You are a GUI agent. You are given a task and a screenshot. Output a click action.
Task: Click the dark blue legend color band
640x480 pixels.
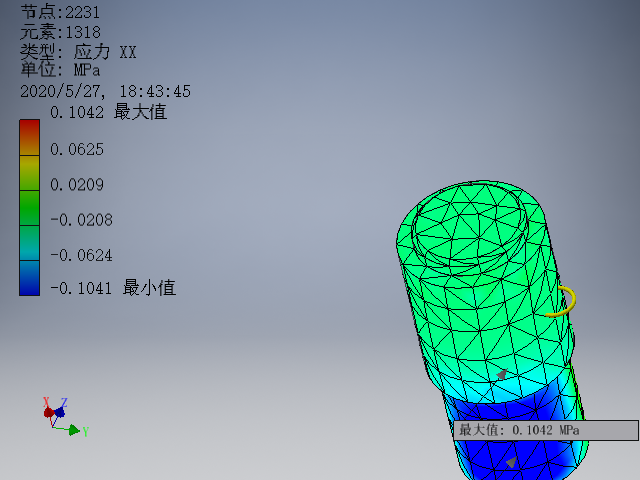point(29,278)
